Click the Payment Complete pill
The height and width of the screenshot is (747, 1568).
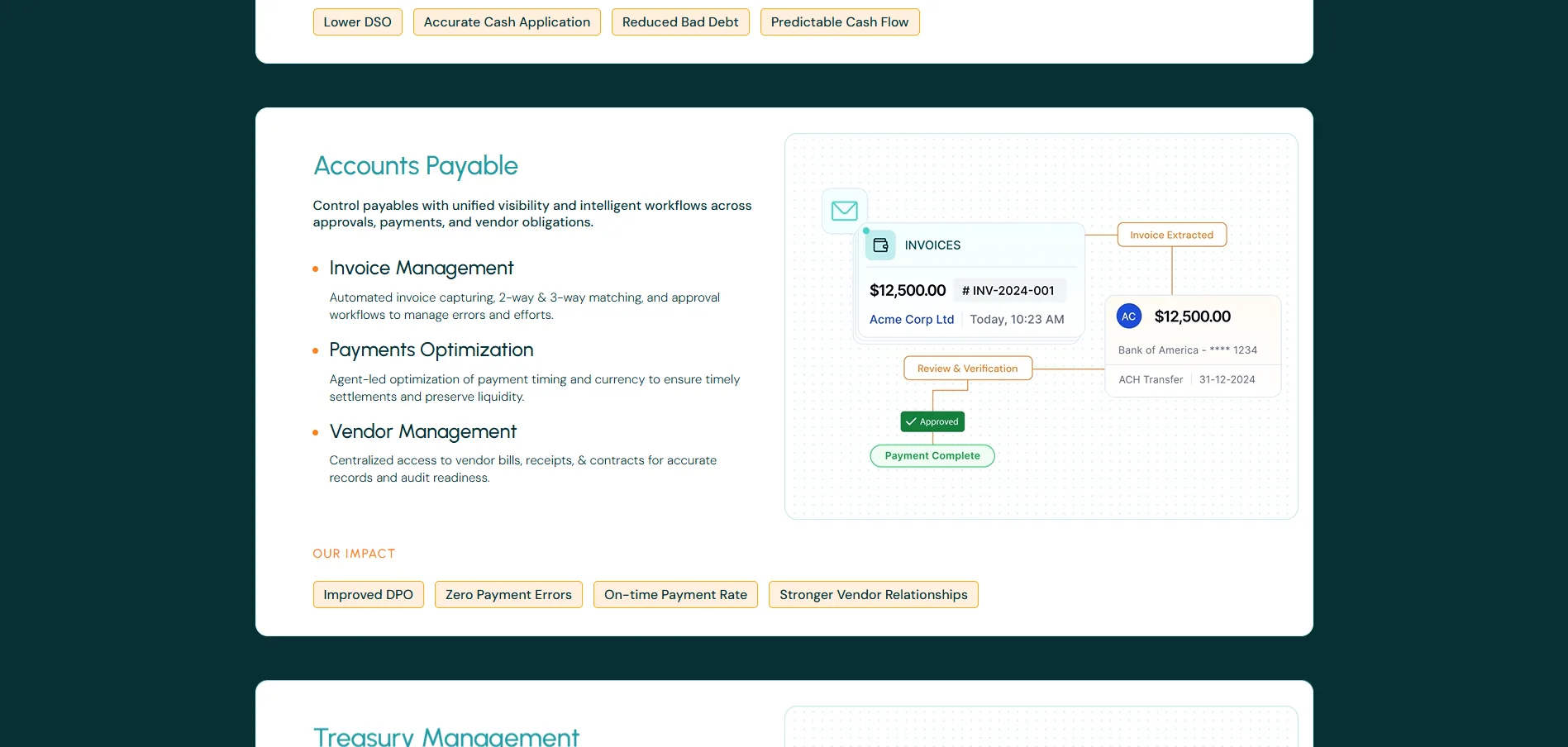(x=932, y=456)
